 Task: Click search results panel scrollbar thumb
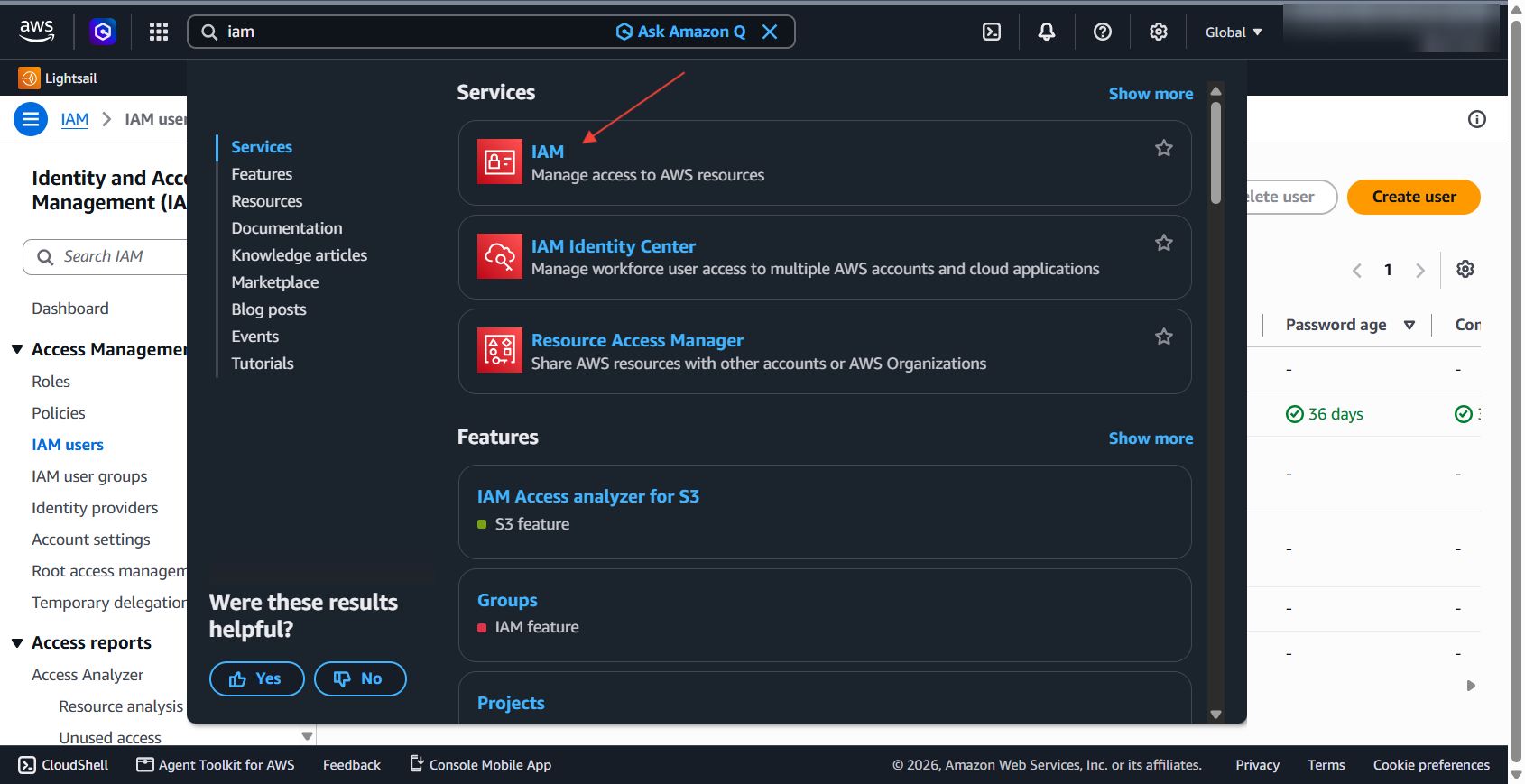(x=1216, y=152)
